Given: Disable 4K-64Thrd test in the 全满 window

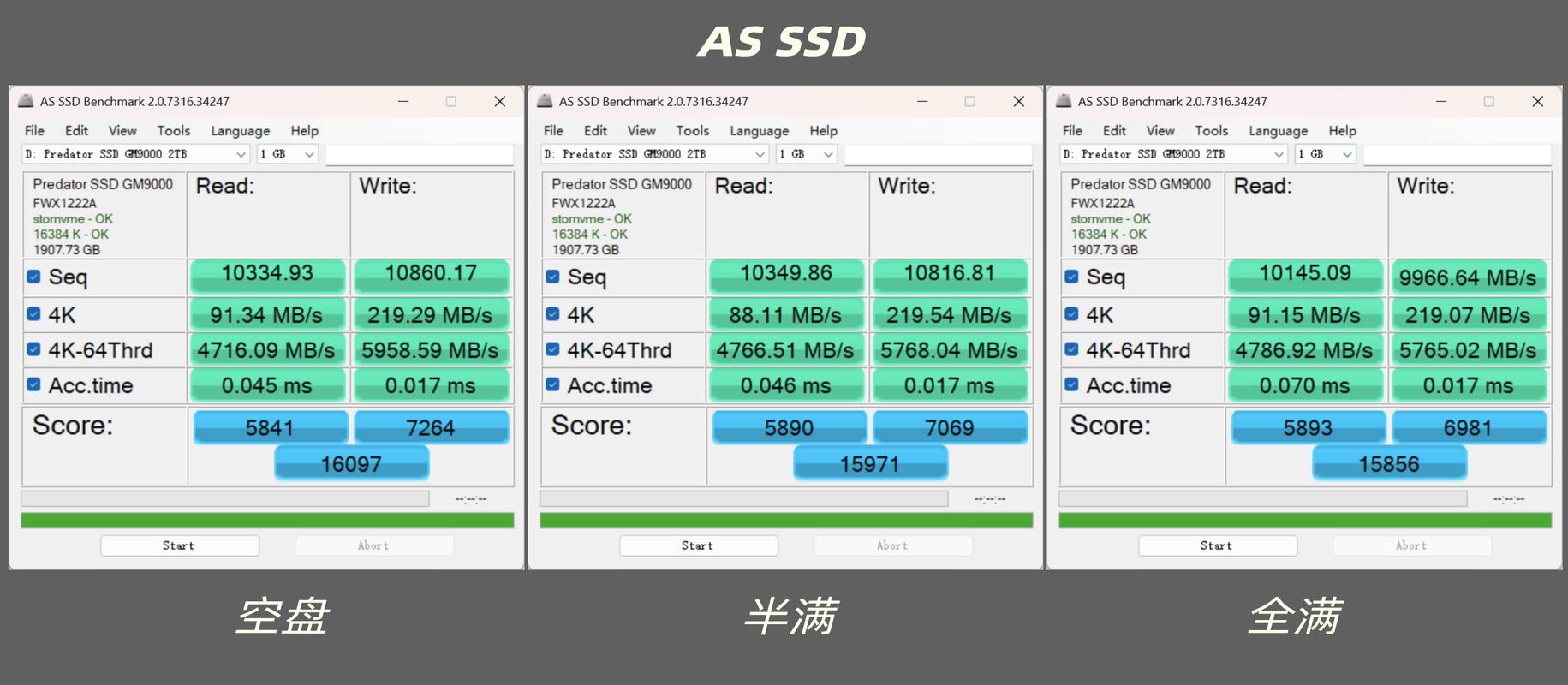Looking at the screenshot, I should (1071, 349).
